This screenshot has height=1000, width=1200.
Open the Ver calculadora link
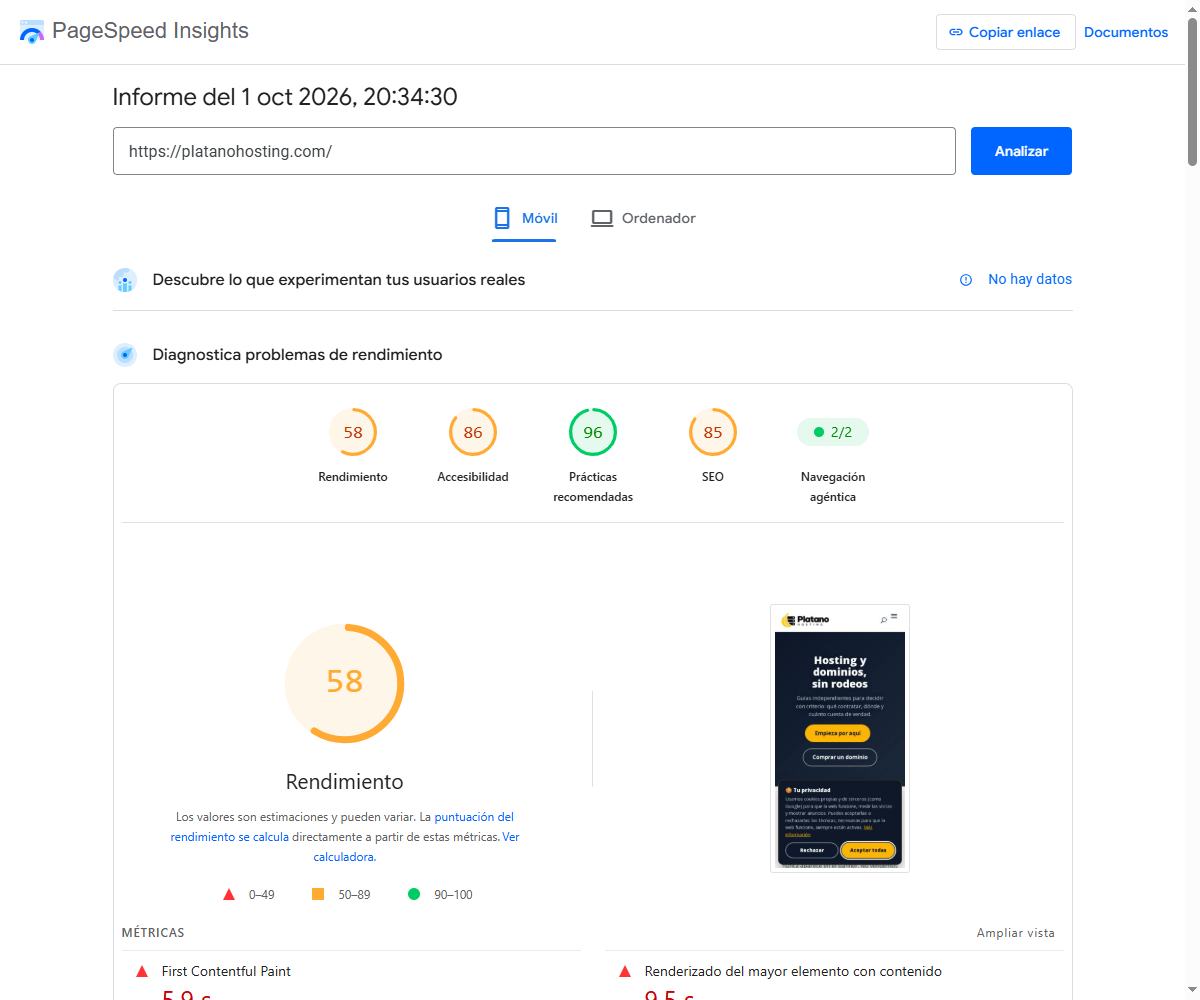(x=417, y=847)
